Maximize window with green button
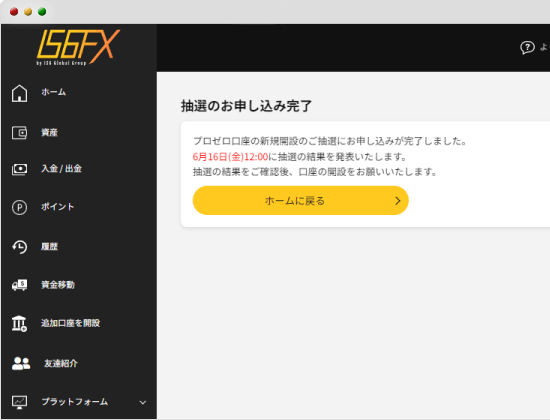550x420 pixels. tap(42, 12)
